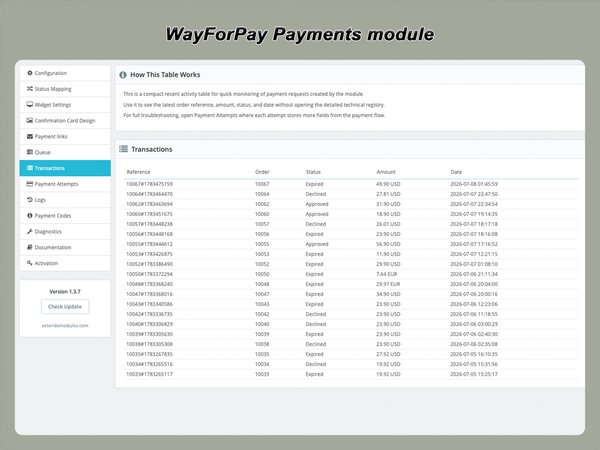Click order number 10043
This screenshot has height=450, width=600.
(x=262, y=304)
